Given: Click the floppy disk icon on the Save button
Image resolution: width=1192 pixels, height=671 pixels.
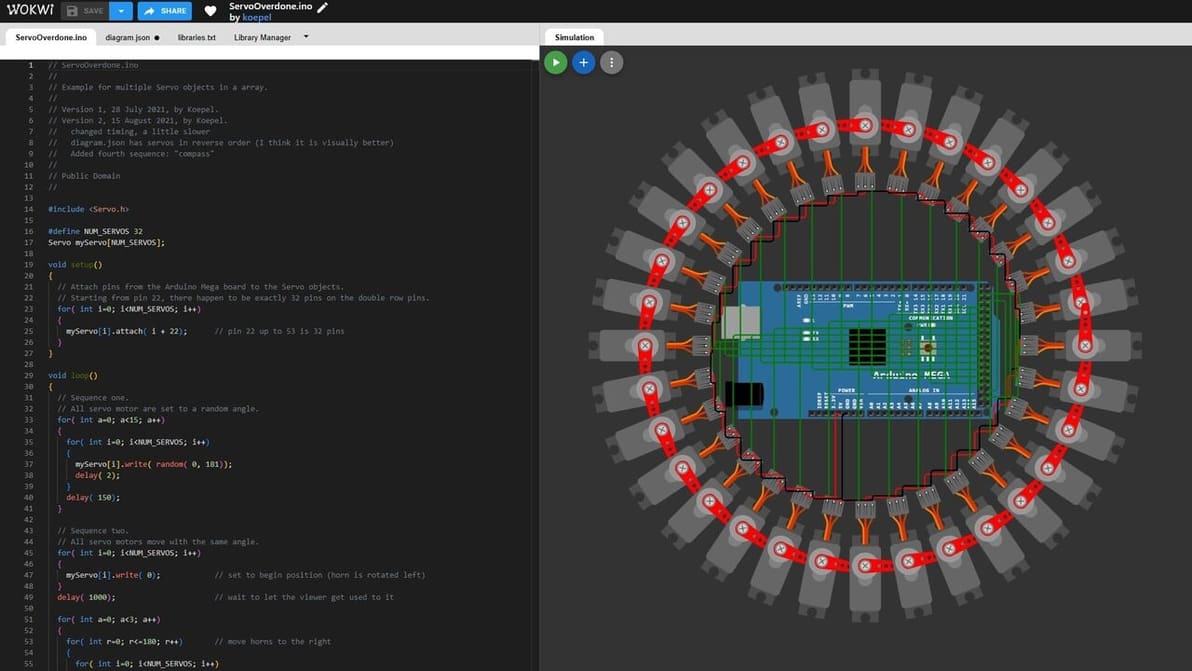Looking at the screenshot, I should [x=74, y=11].
